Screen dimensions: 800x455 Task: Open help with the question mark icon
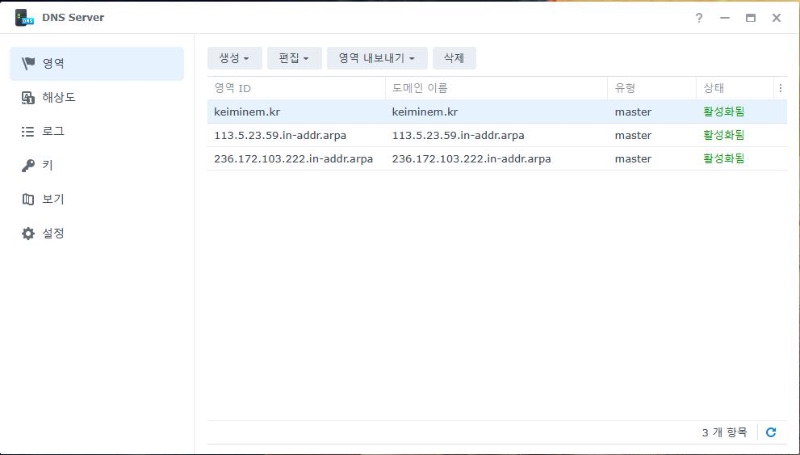pos(699,18)
